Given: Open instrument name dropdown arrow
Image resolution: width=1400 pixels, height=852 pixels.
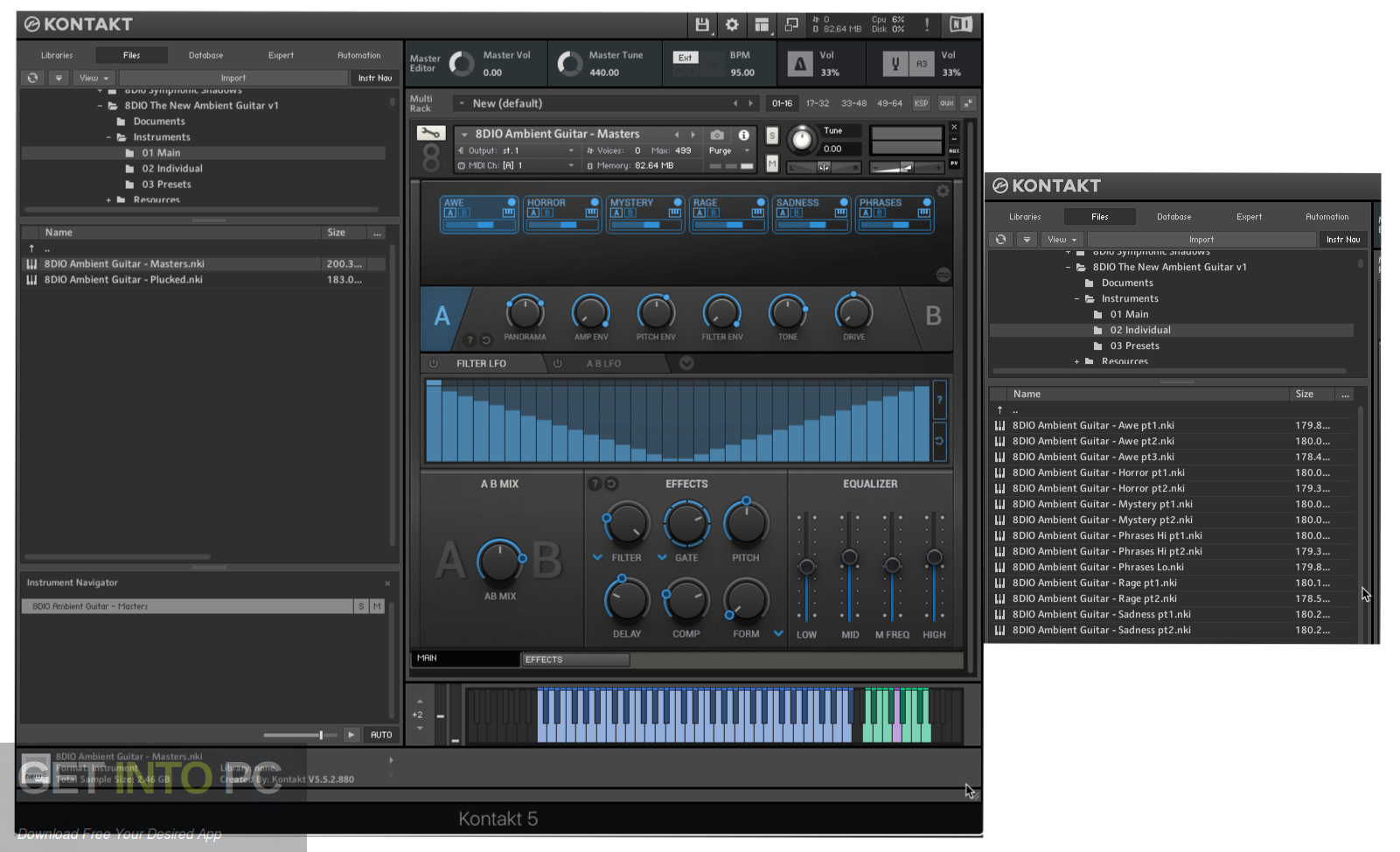Looking at the screenshot, I should (x=464, y=135).
